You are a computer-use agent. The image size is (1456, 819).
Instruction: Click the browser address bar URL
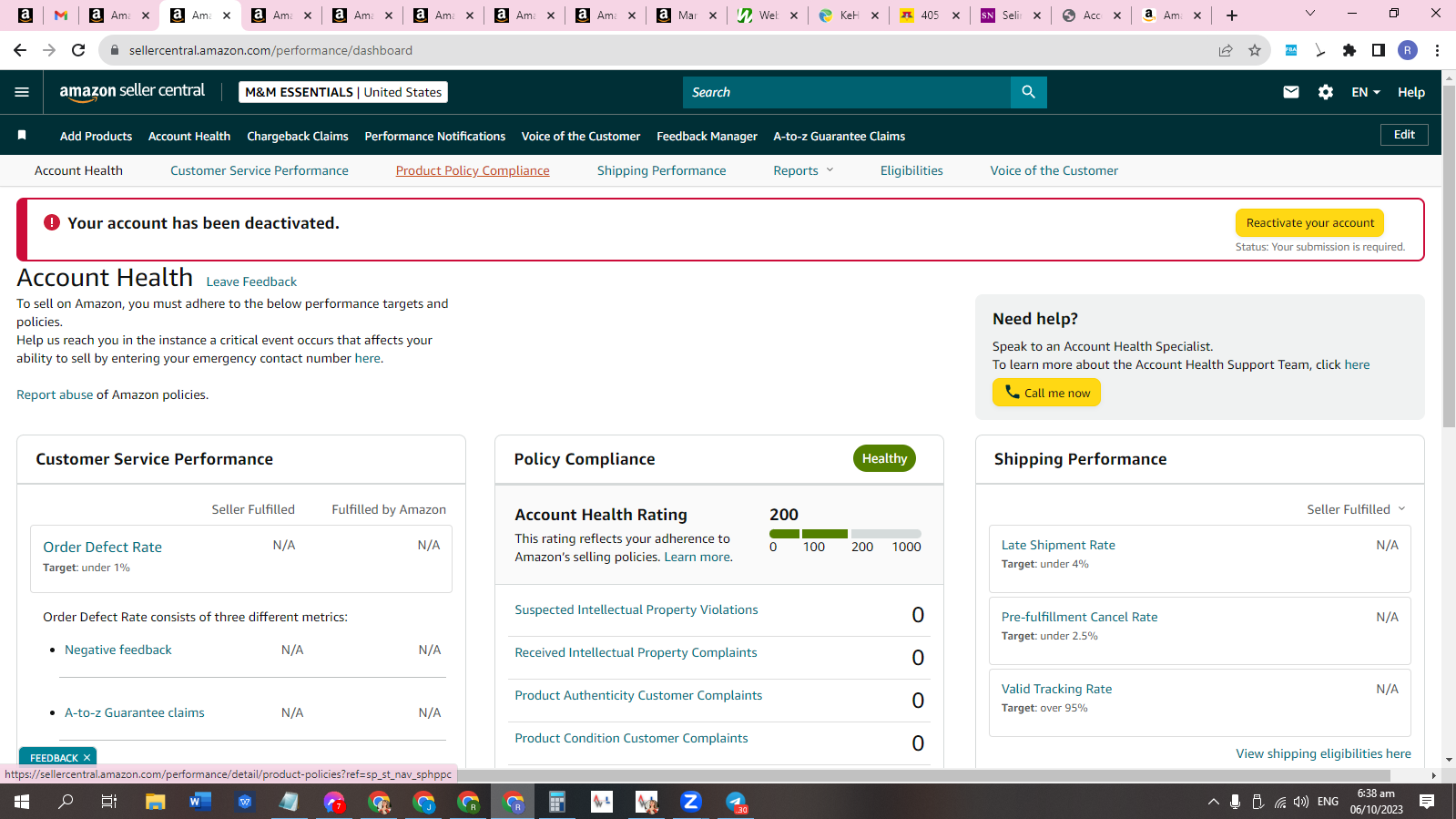point(270,50)
